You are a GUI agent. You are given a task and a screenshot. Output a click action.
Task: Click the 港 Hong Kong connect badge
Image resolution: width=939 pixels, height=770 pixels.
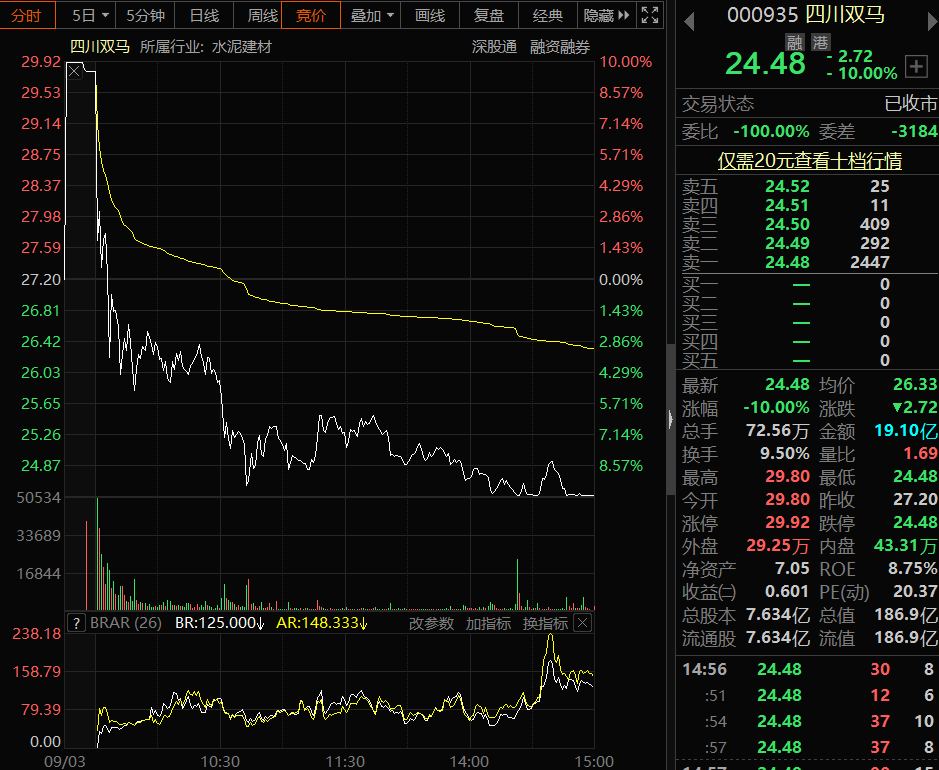[820, 41]
